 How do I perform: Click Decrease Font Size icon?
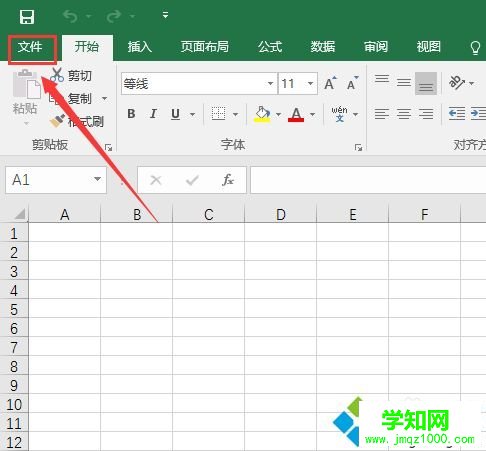(352, 83)
